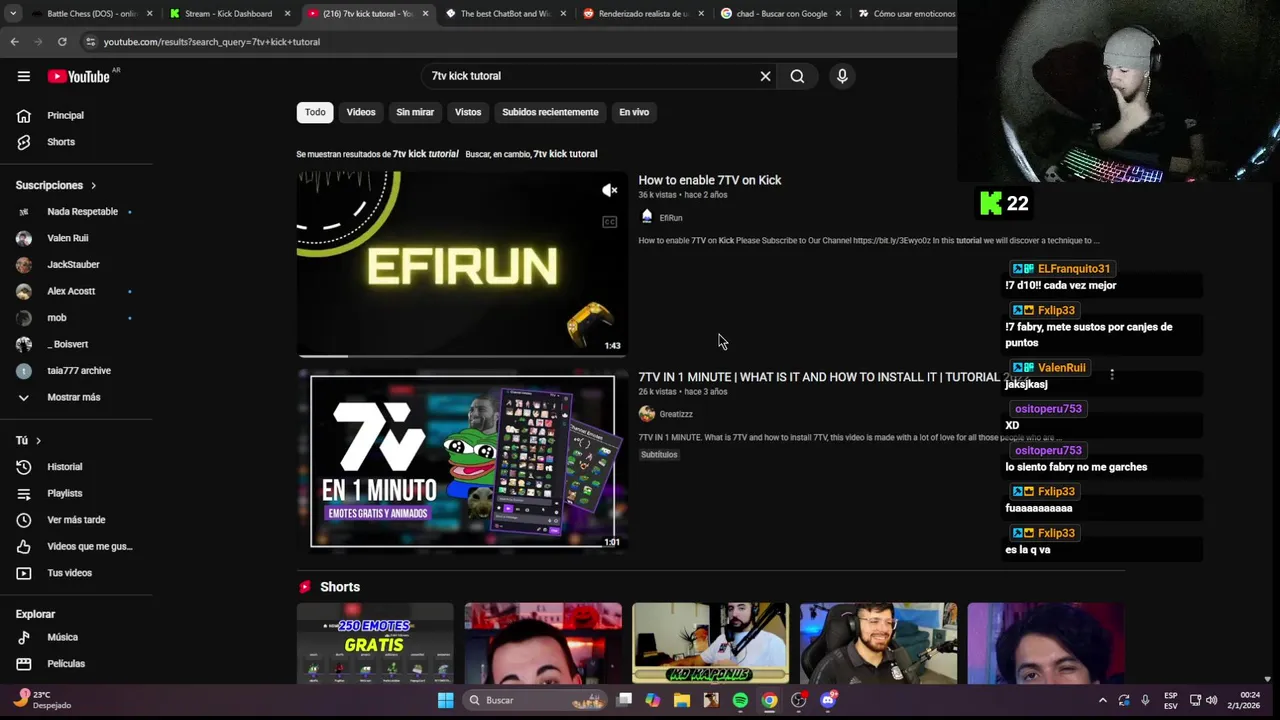Click the browser address bar
1280x720 pixels.
[x=515, y=42]
